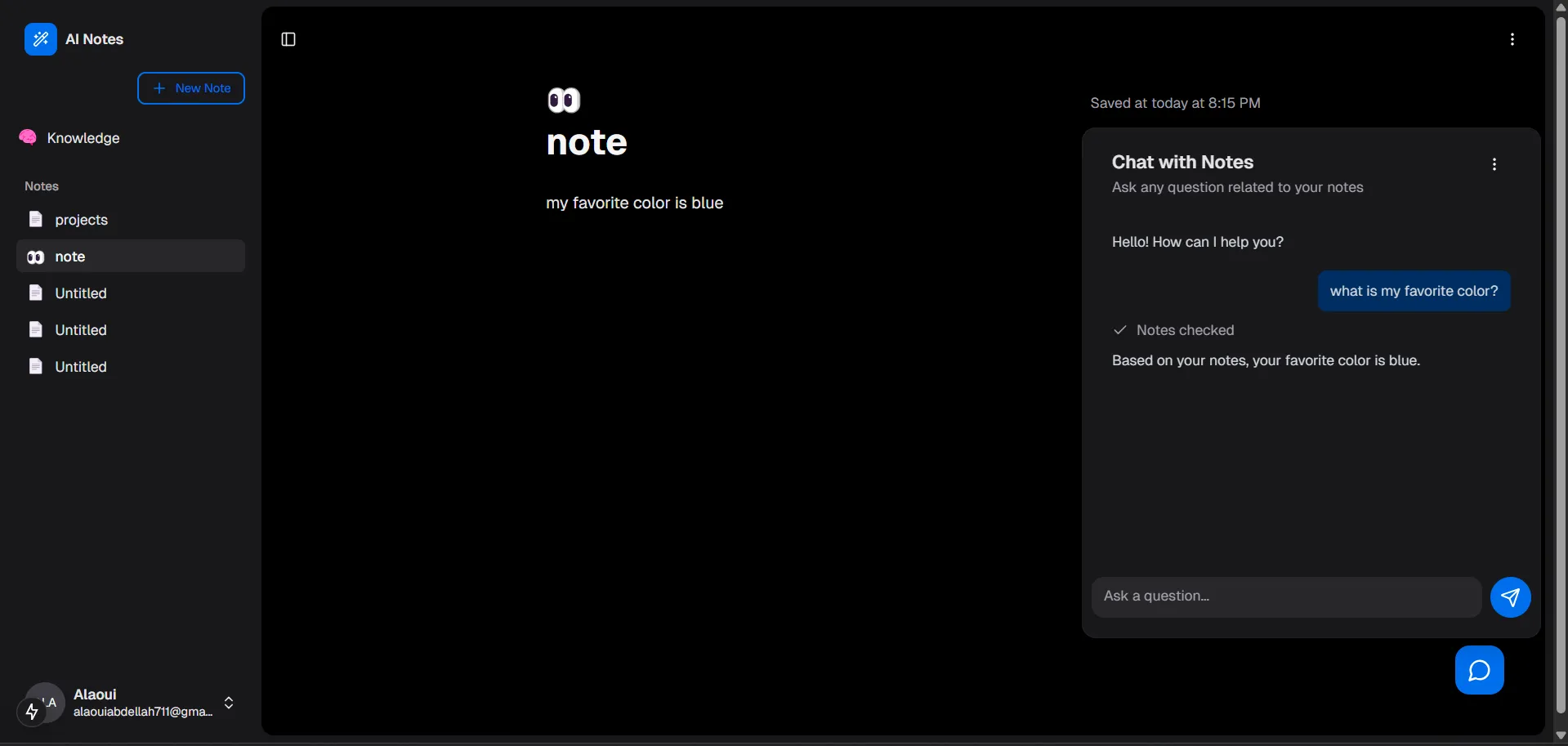Toggle the sidebar panel icon

tap(288, 39)
